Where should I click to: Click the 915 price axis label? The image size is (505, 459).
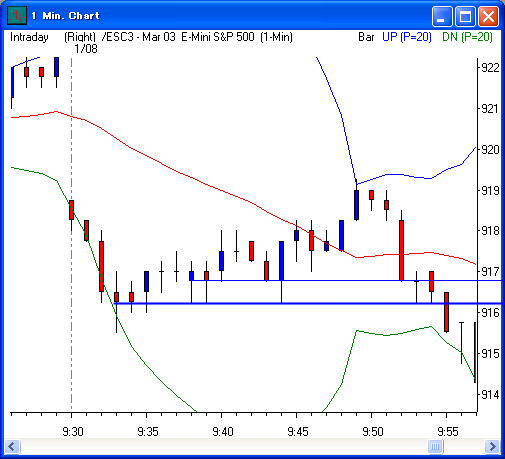490,353
